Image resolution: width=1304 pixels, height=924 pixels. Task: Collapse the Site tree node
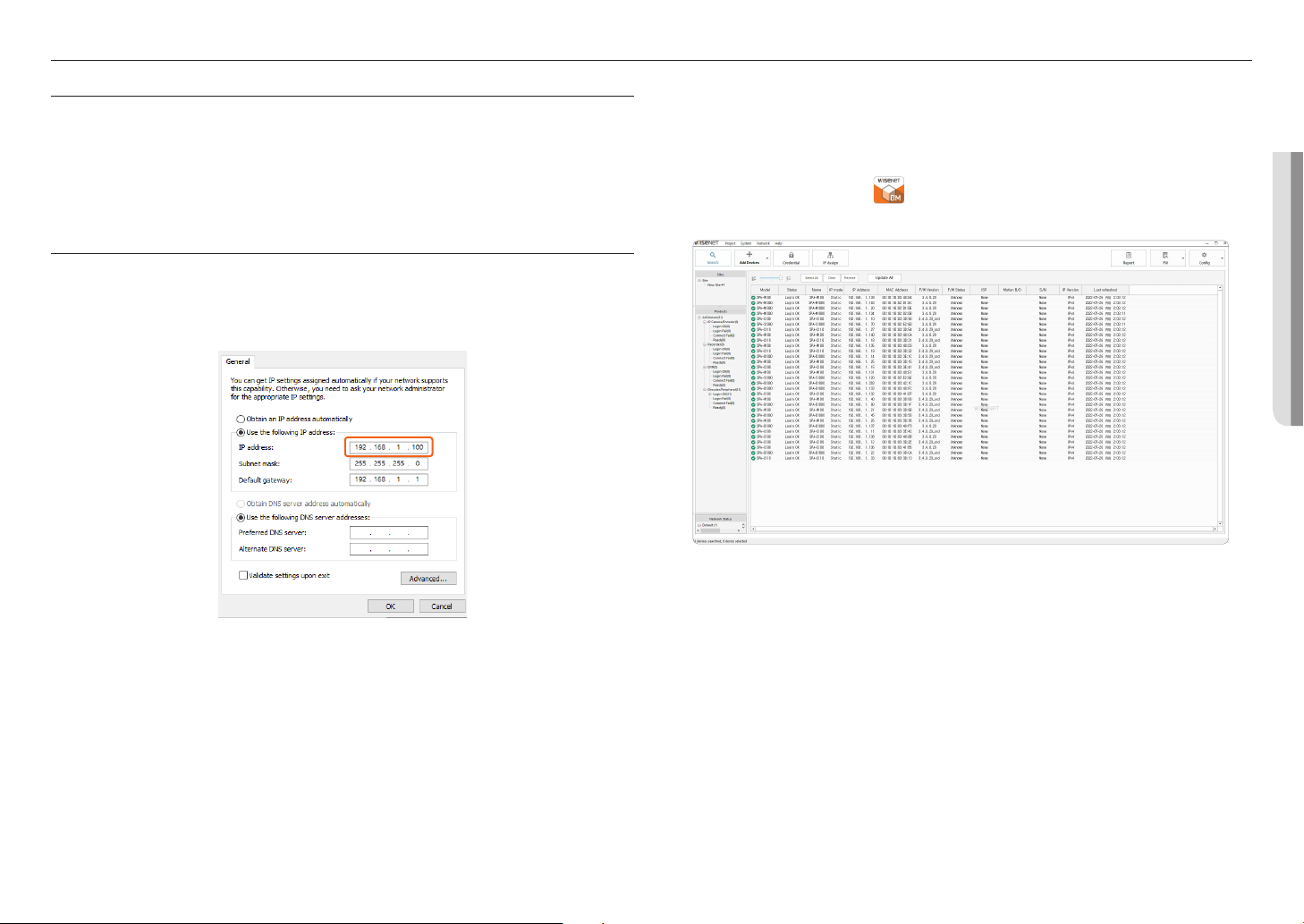coord(699,280)
